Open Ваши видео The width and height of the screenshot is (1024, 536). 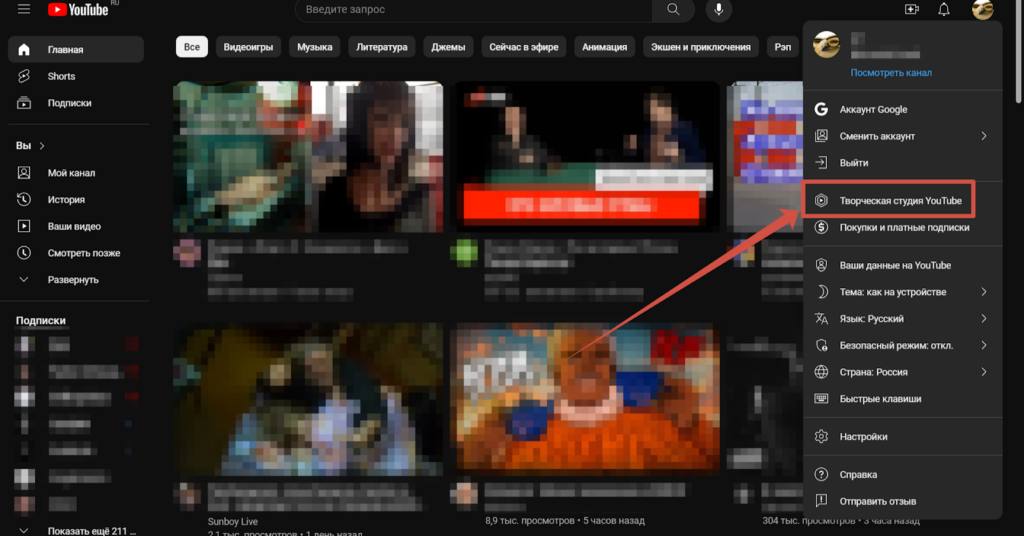(x=76, y=227)
